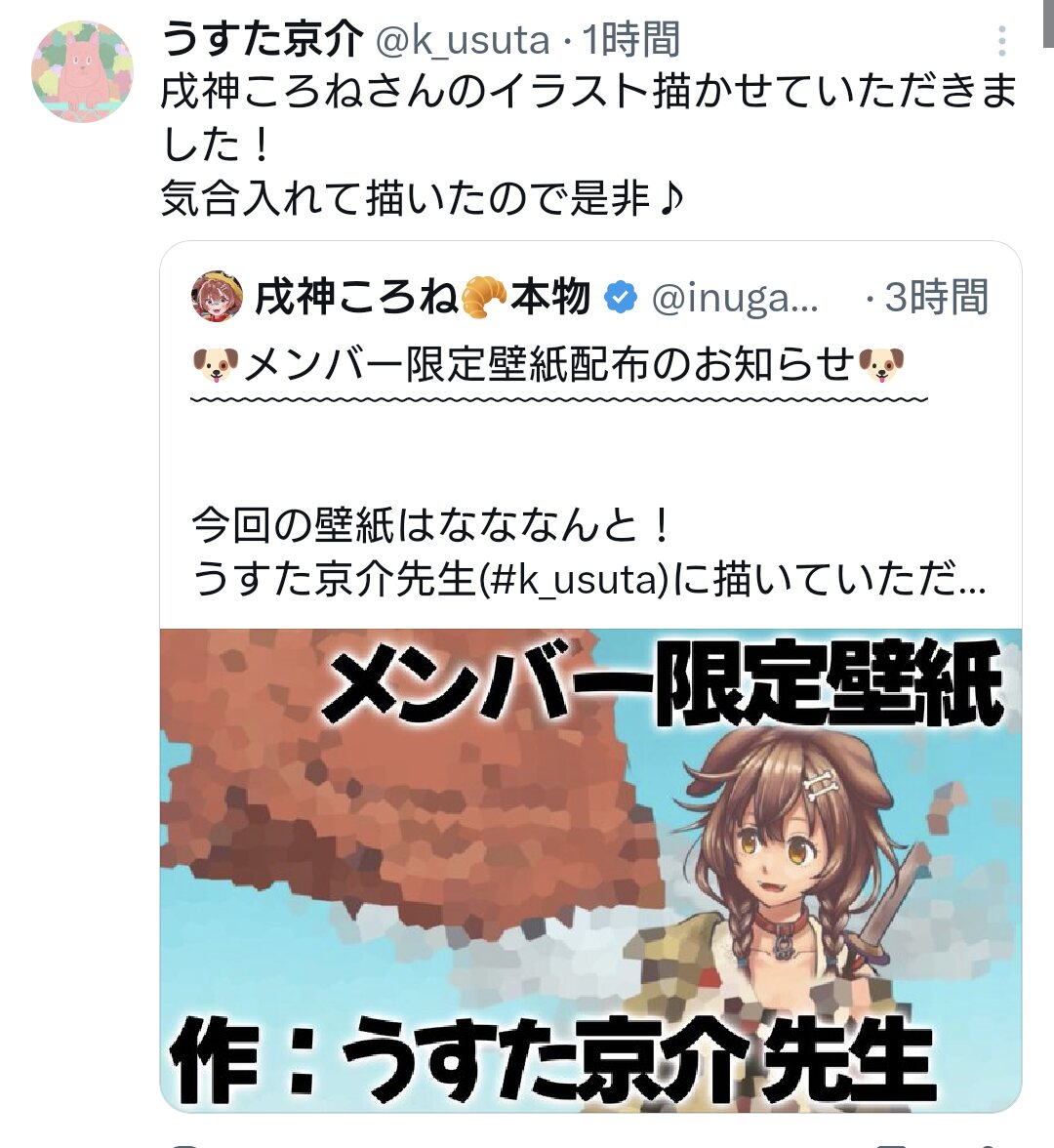Click the 戌神ころね本物 display name

tap(424, 297)
